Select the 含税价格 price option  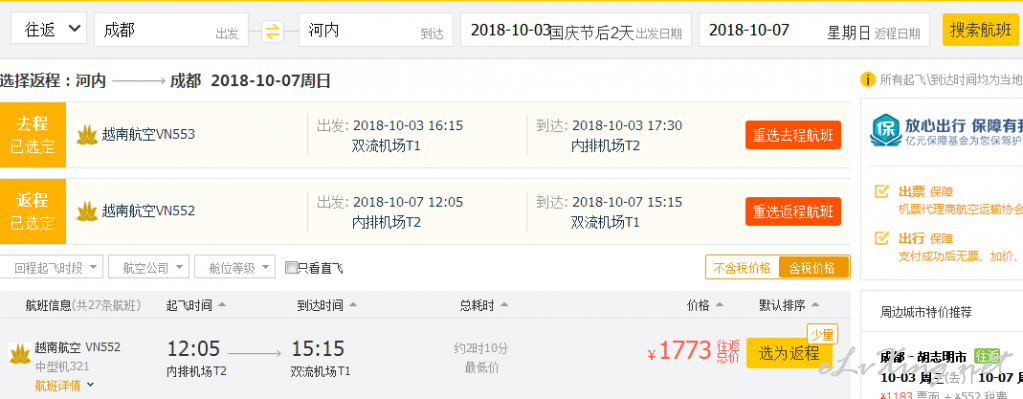814,267
